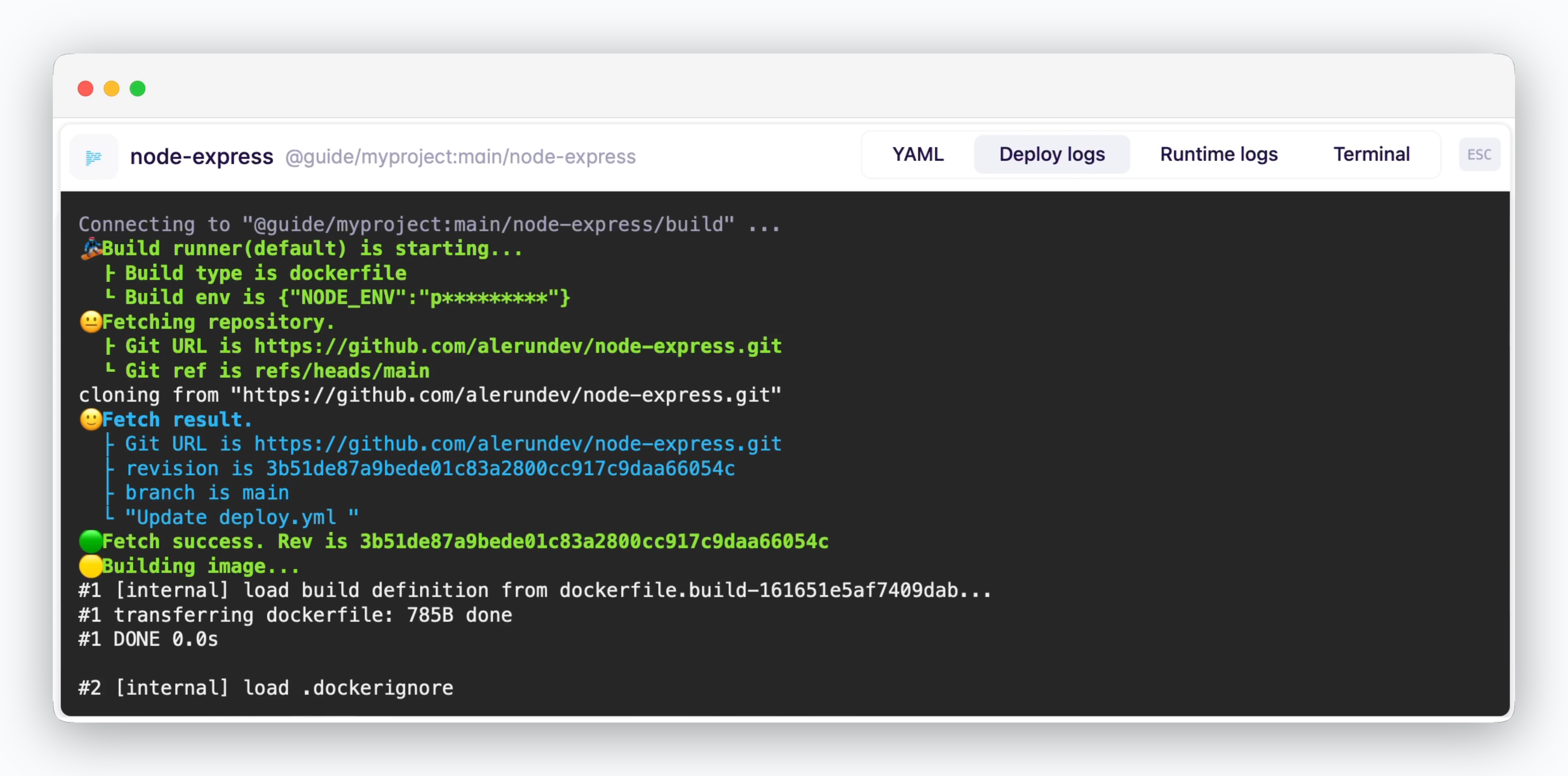Click 'Build runner(default) is starting...' line
1568x776 pixels.
[312, 248]
